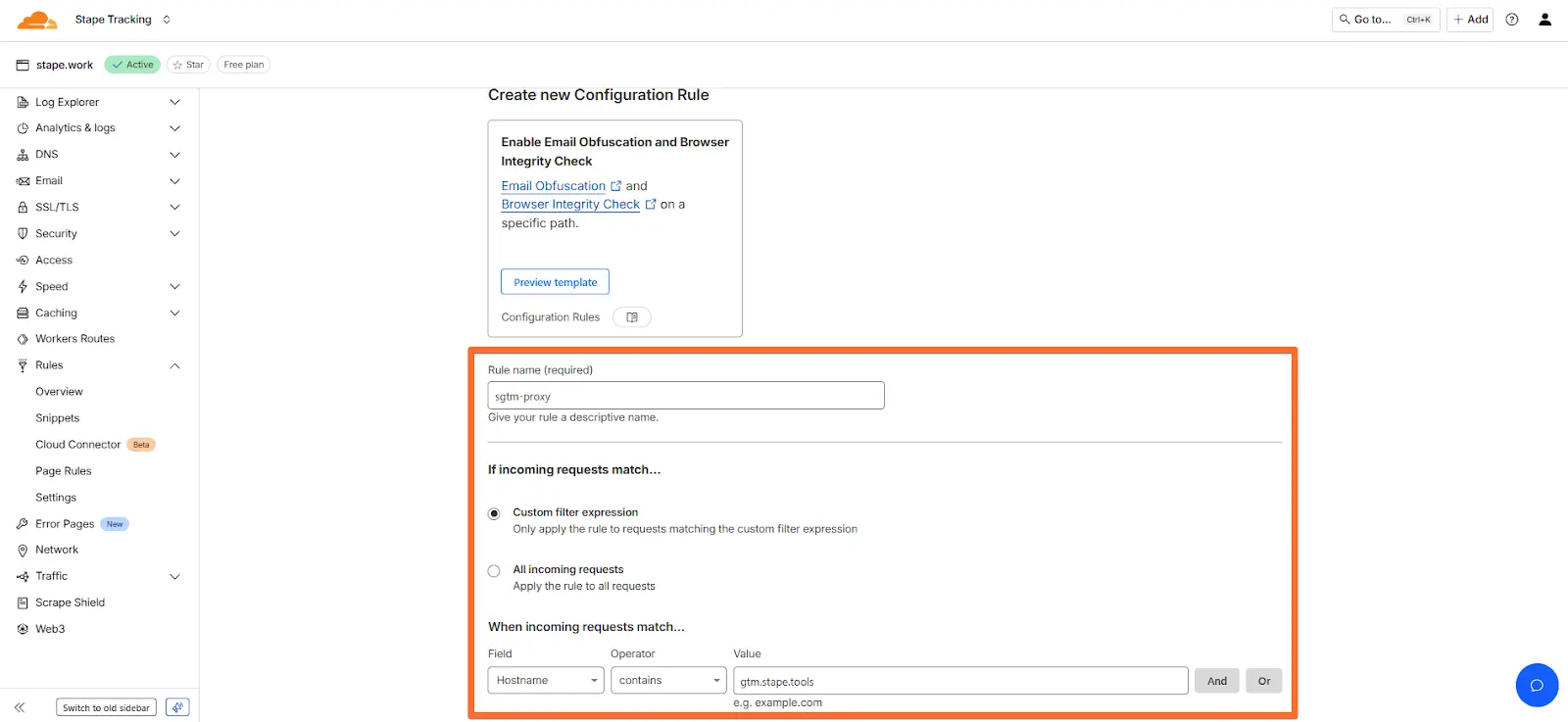
Task: Click the icon beside Switch to old sidebar
Action: pos(177,707)
